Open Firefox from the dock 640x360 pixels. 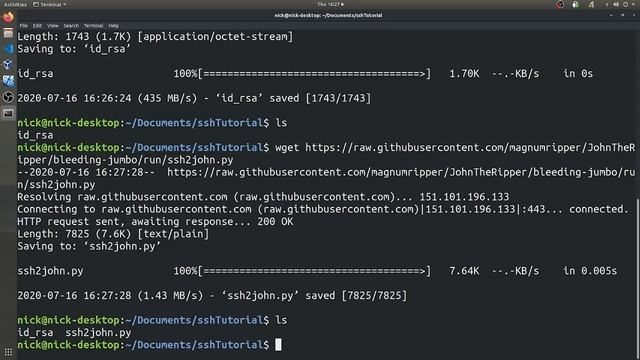click(8, 17)
